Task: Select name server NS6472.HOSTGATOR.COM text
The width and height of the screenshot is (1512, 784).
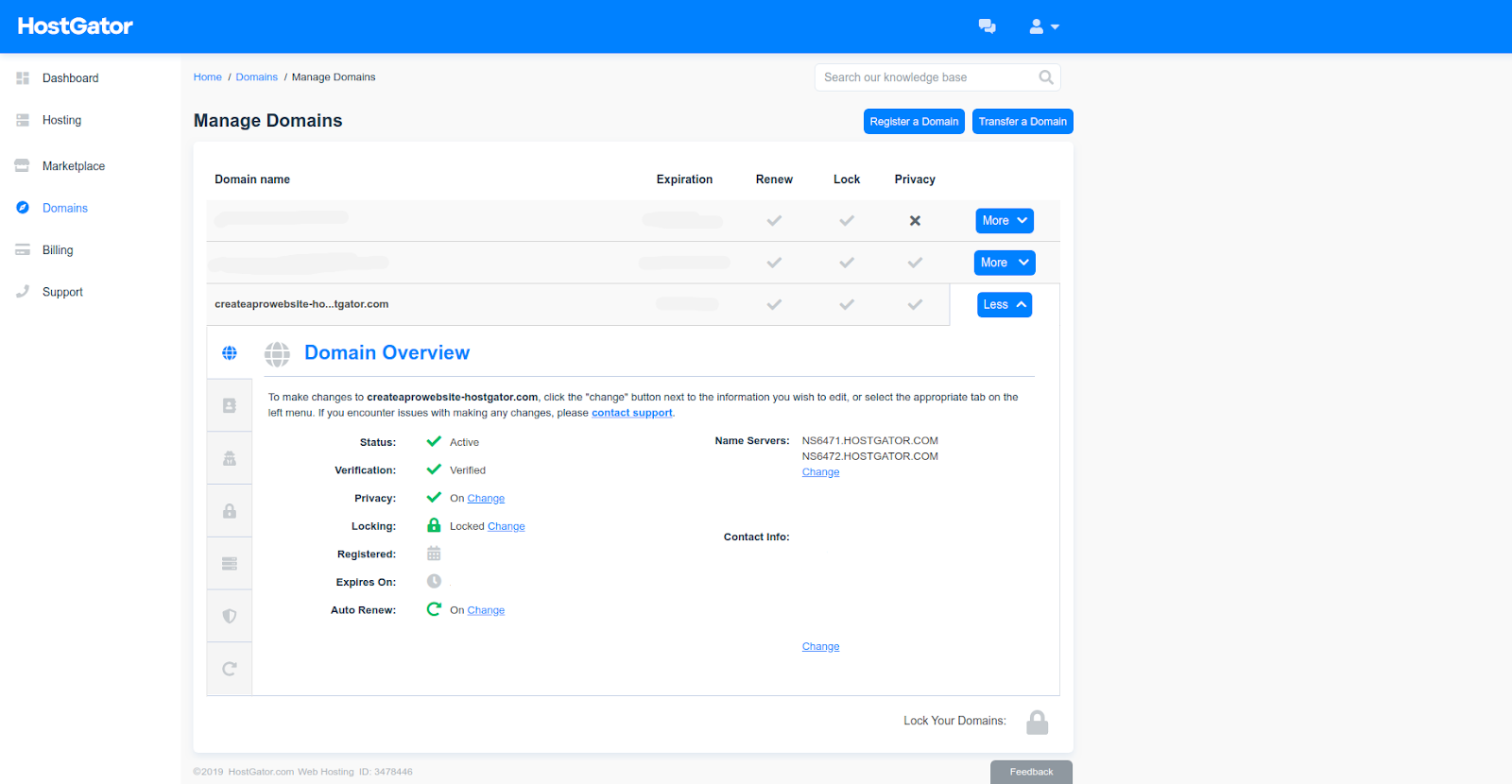Action: (x=870, y=456)
